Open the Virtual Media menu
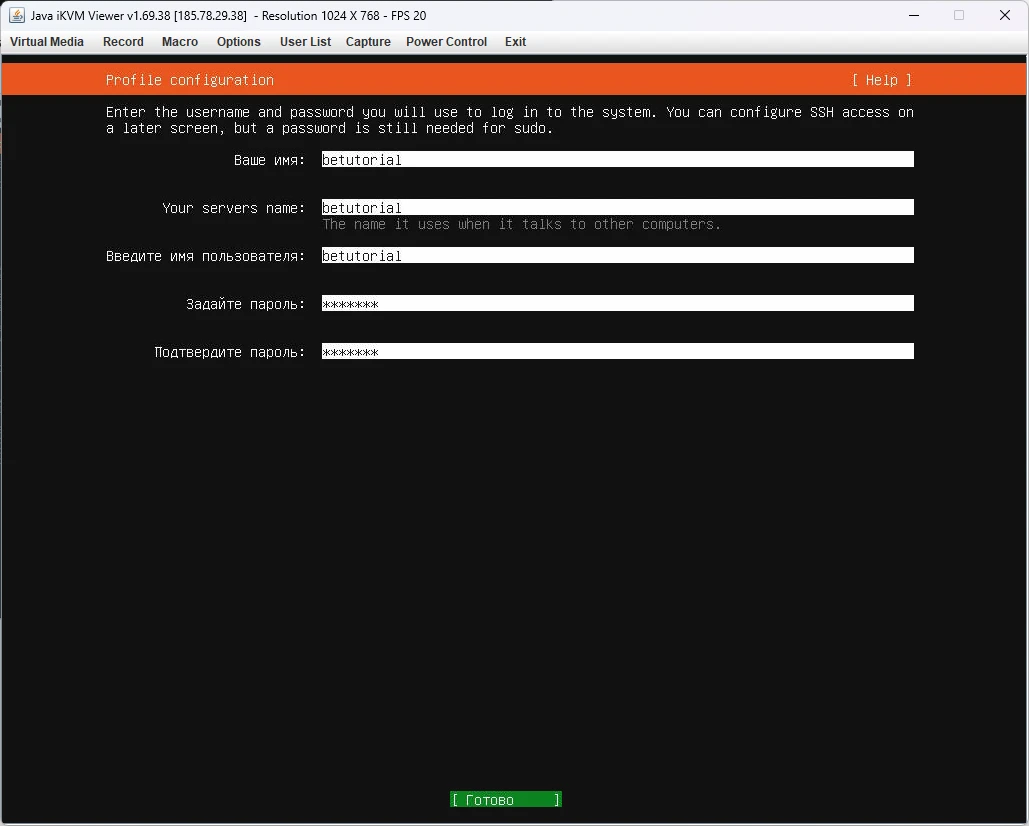 point(47,42)
